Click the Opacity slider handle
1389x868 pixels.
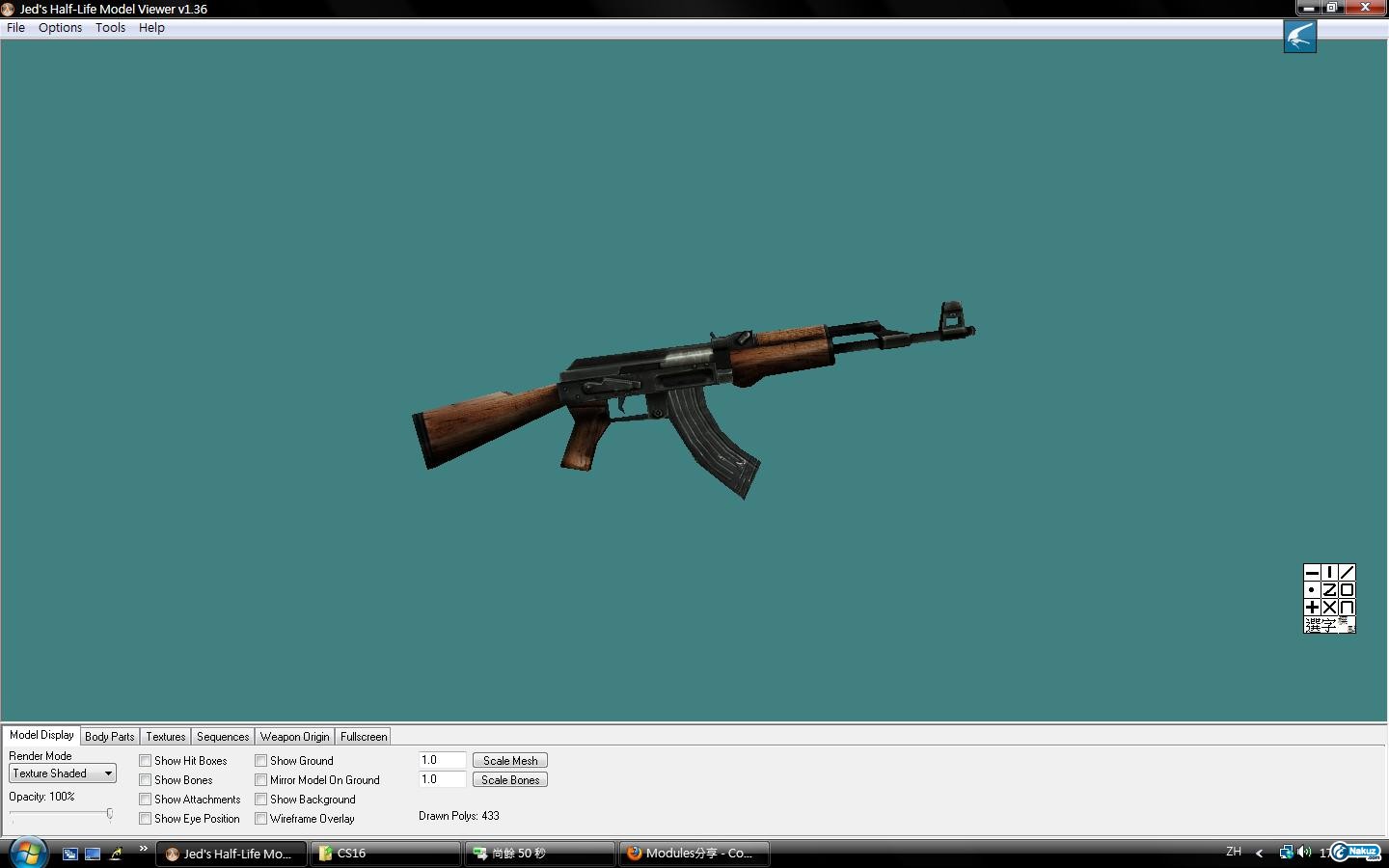pyautogui.click(x=110, y=814)
